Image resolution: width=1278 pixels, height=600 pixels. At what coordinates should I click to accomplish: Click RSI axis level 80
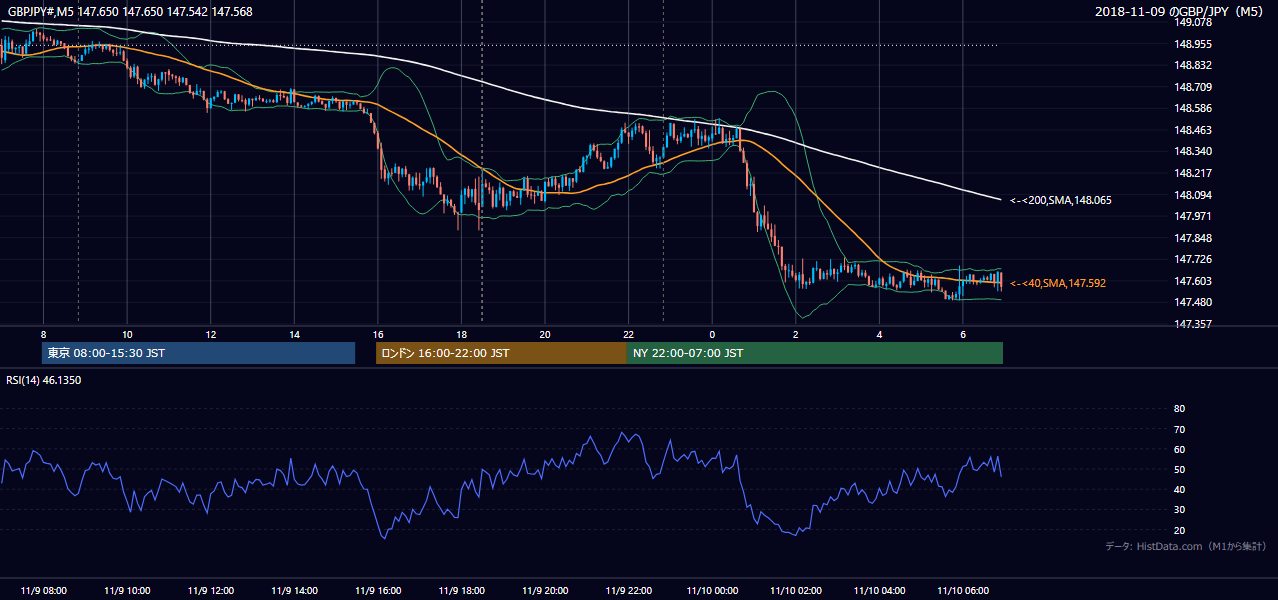[1179, 409]
